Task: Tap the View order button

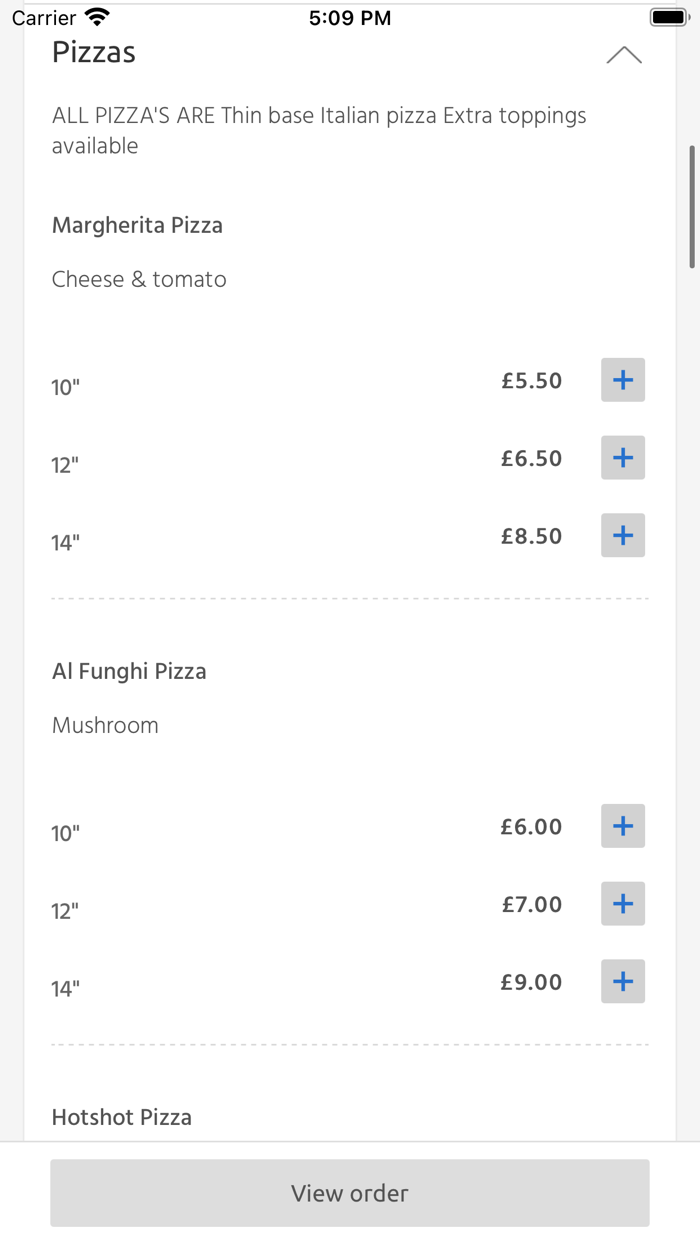Action: tap(350, 1193)
